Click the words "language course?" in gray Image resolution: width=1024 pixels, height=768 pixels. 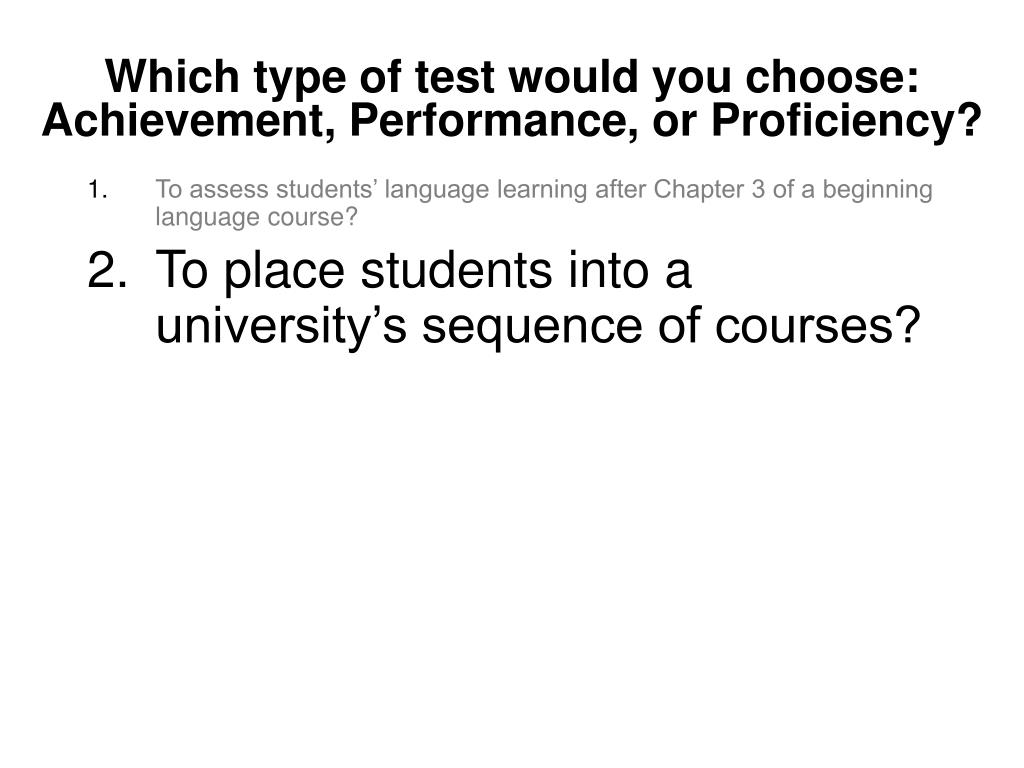[257, 217]
